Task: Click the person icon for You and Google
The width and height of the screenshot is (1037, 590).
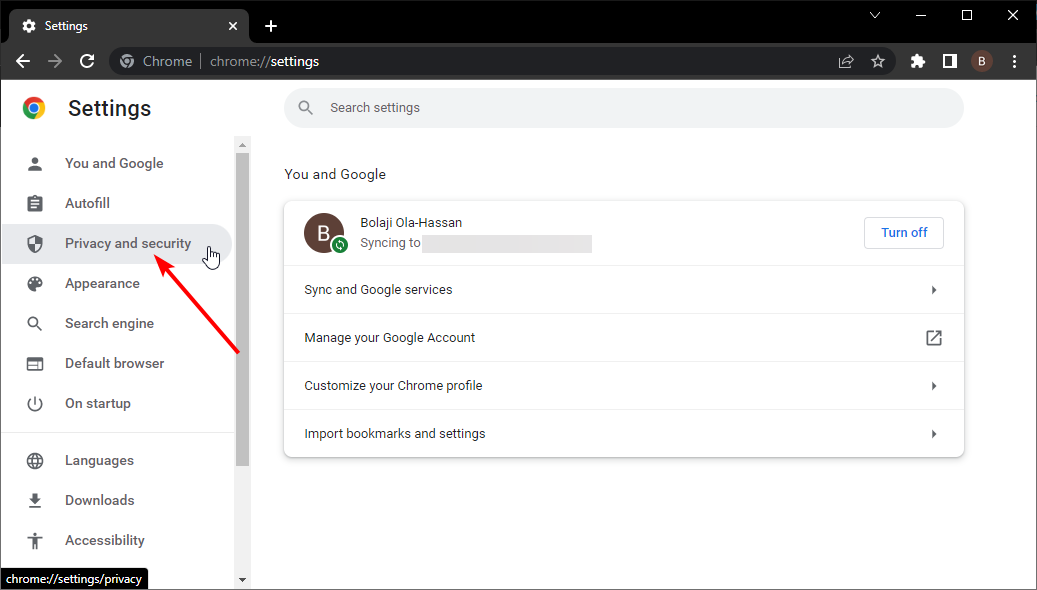Action: [x=35, y=163]
